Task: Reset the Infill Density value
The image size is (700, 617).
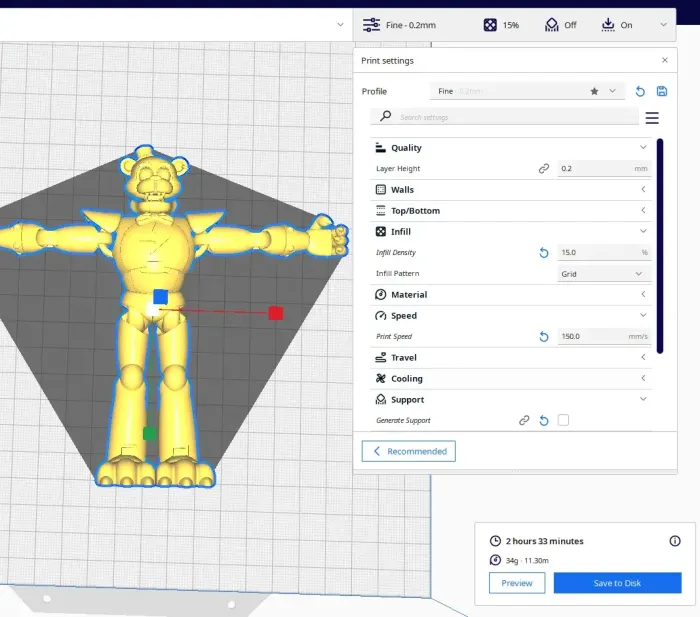Action: 544,253
